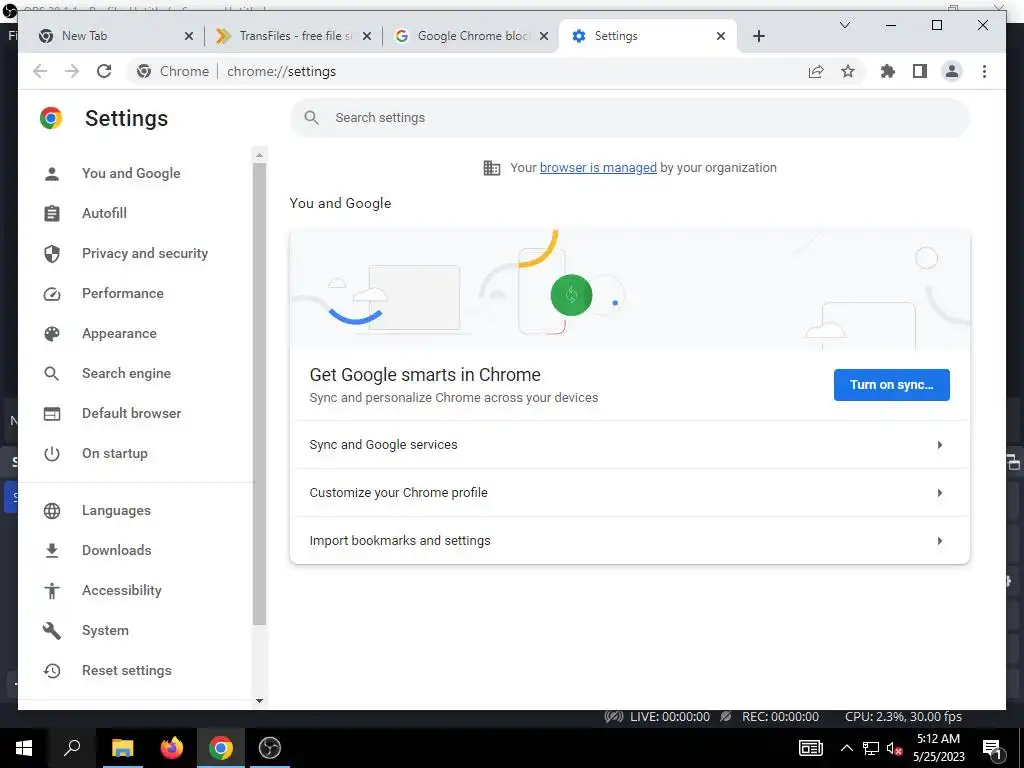Click the gauge icon beside Performance
Image resolution: width=1024 pixels, height=768 pixels.
point(52,293)
